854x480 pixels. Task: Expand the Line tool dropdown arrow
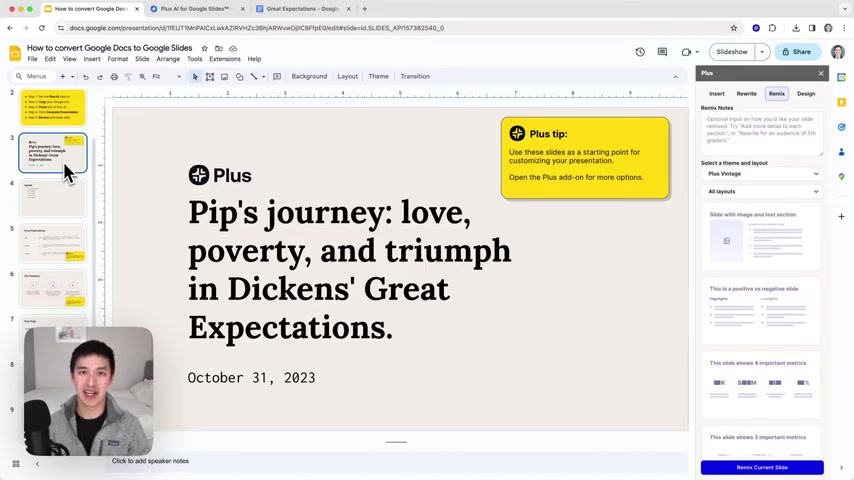pos(264,77)
